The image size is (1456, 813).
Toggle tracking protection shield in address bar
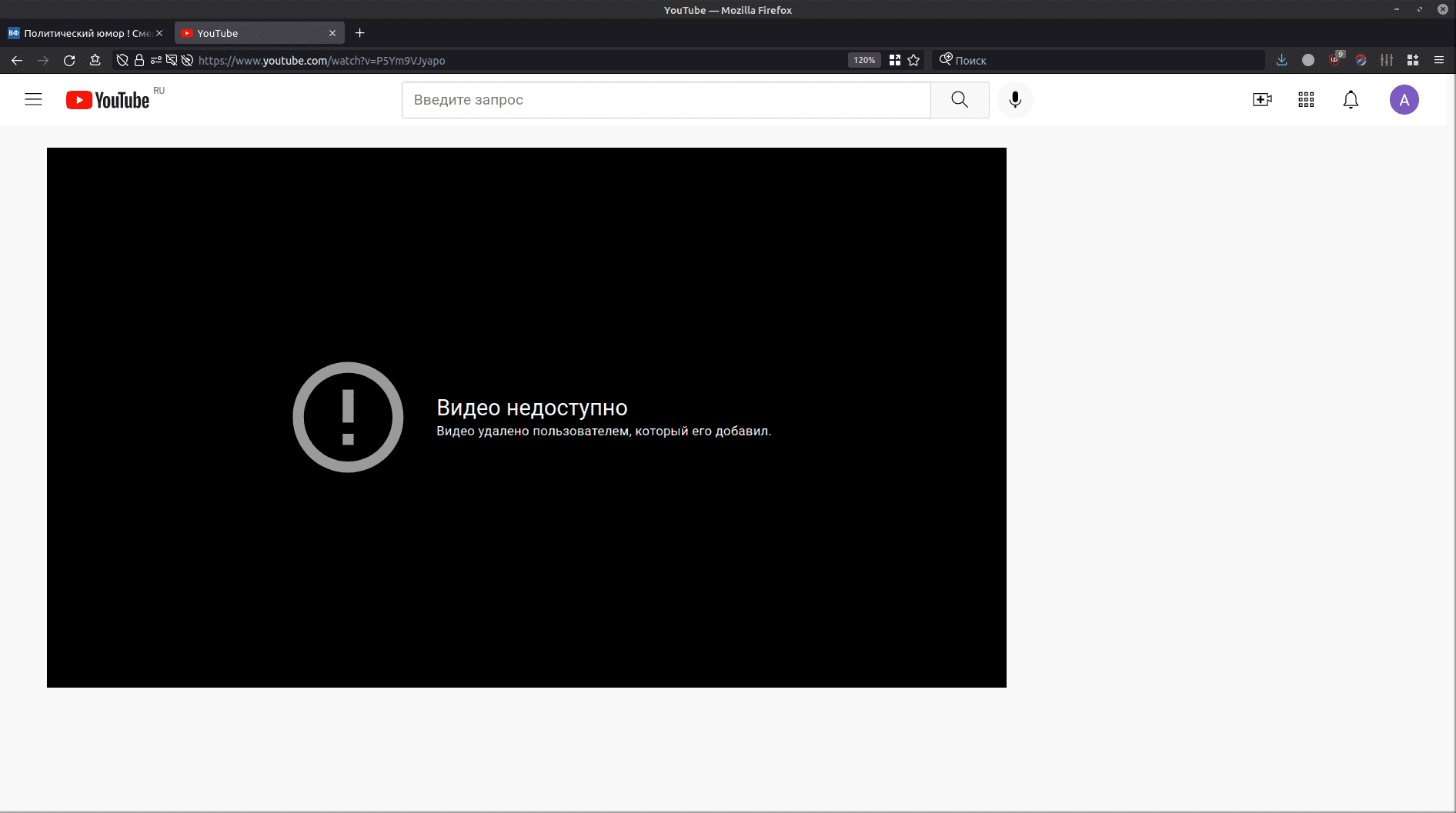122,60
